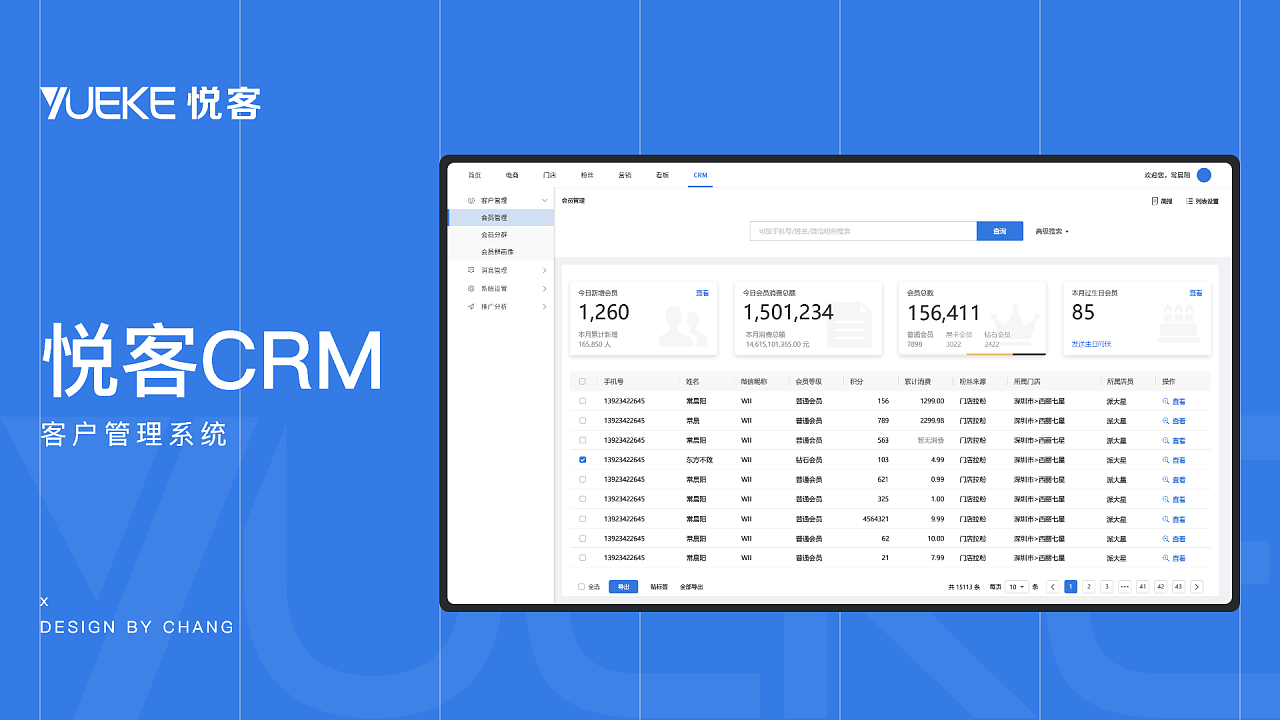Switch to the 看板 top tab
Screen dimensions: 1280x720
coord(662,175)
